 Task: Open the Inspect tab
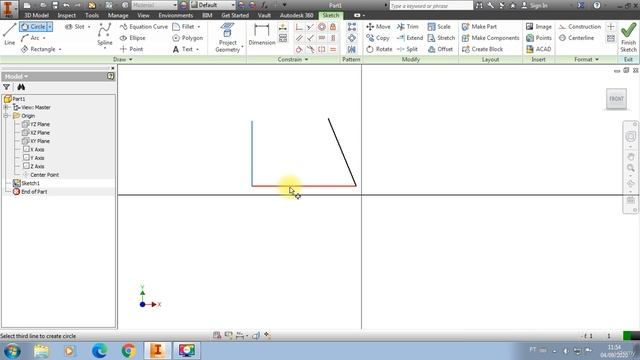tap(67, 15)
